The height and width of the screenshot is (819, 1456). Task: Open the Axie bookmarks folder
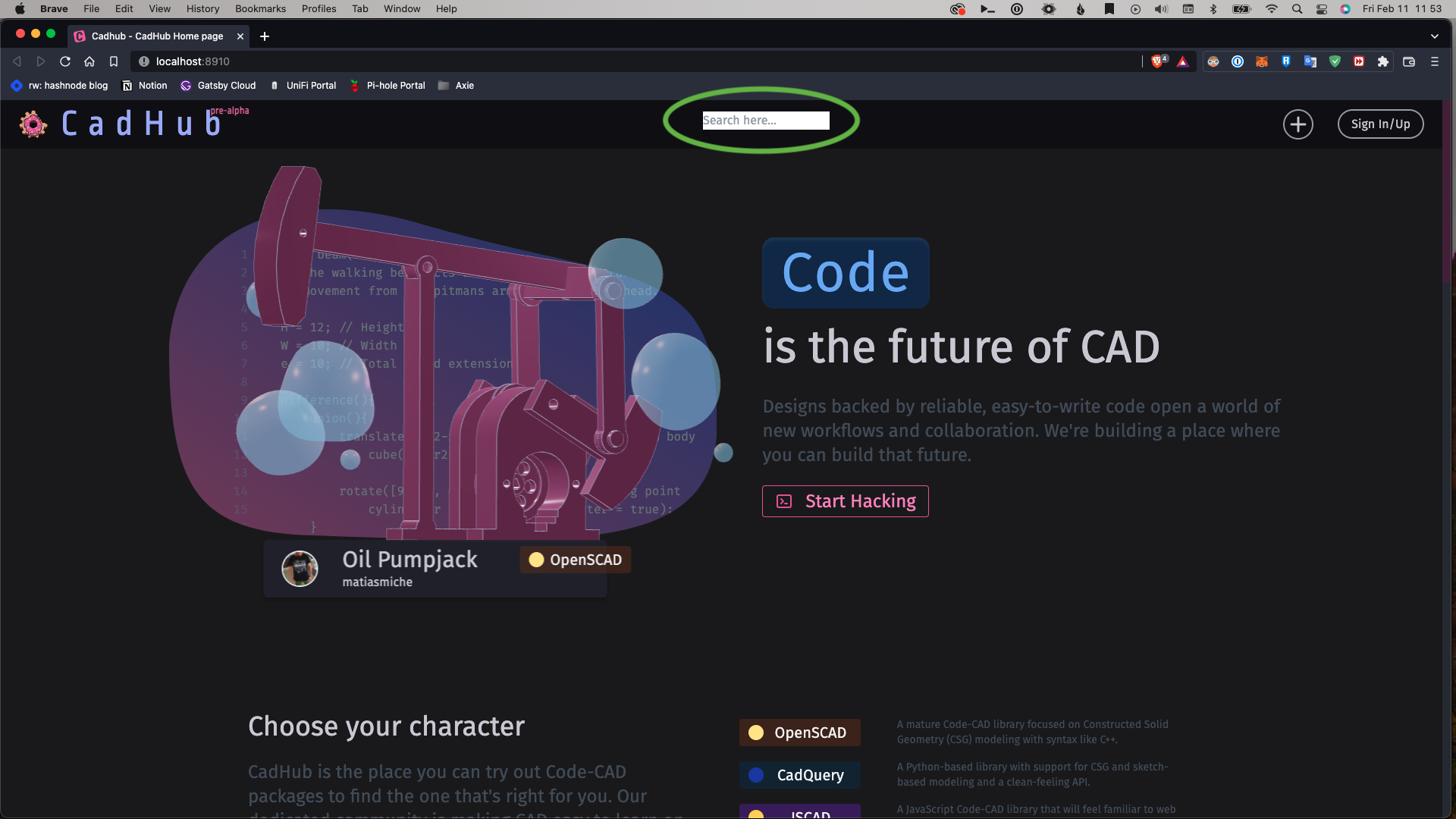pyautogui.click(x=456, y=86)
